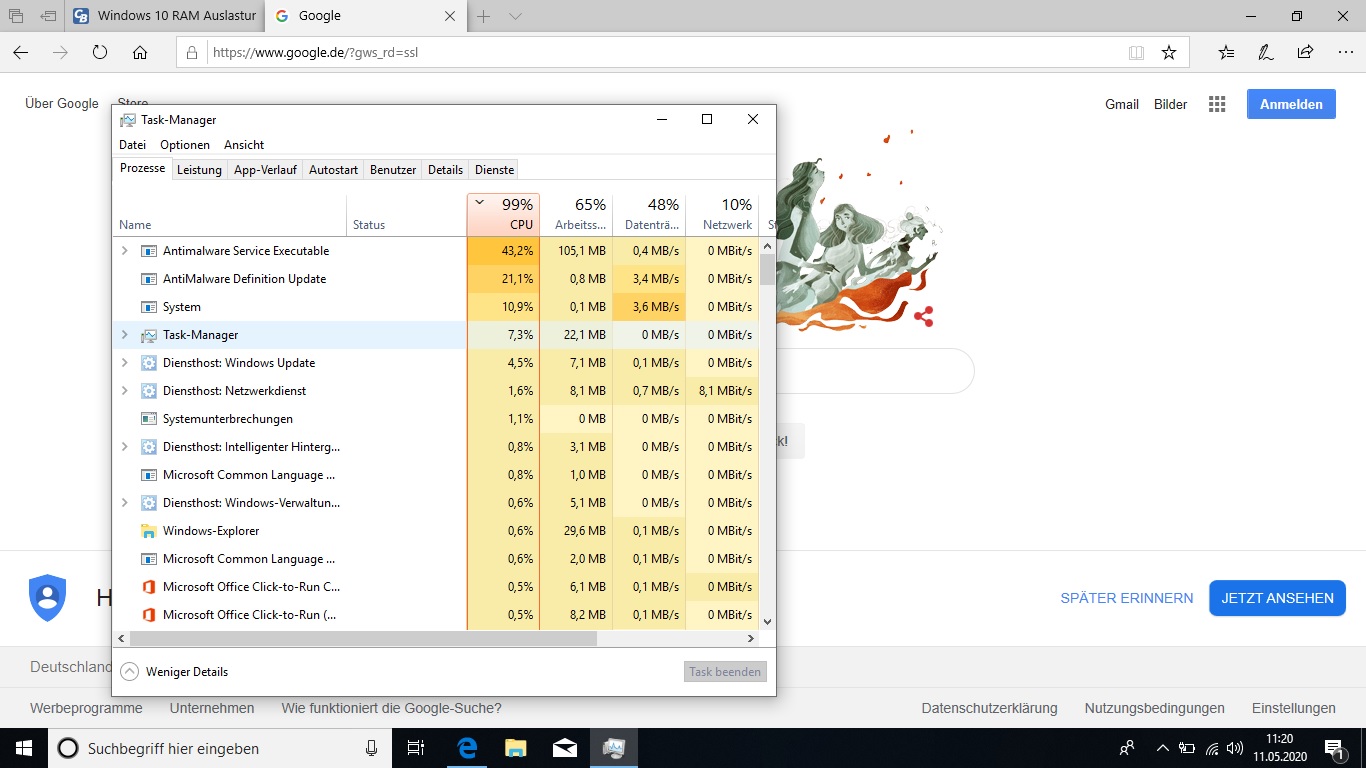Click the Task beenden button
This screenshot has height=768, width=1366.
725,672
